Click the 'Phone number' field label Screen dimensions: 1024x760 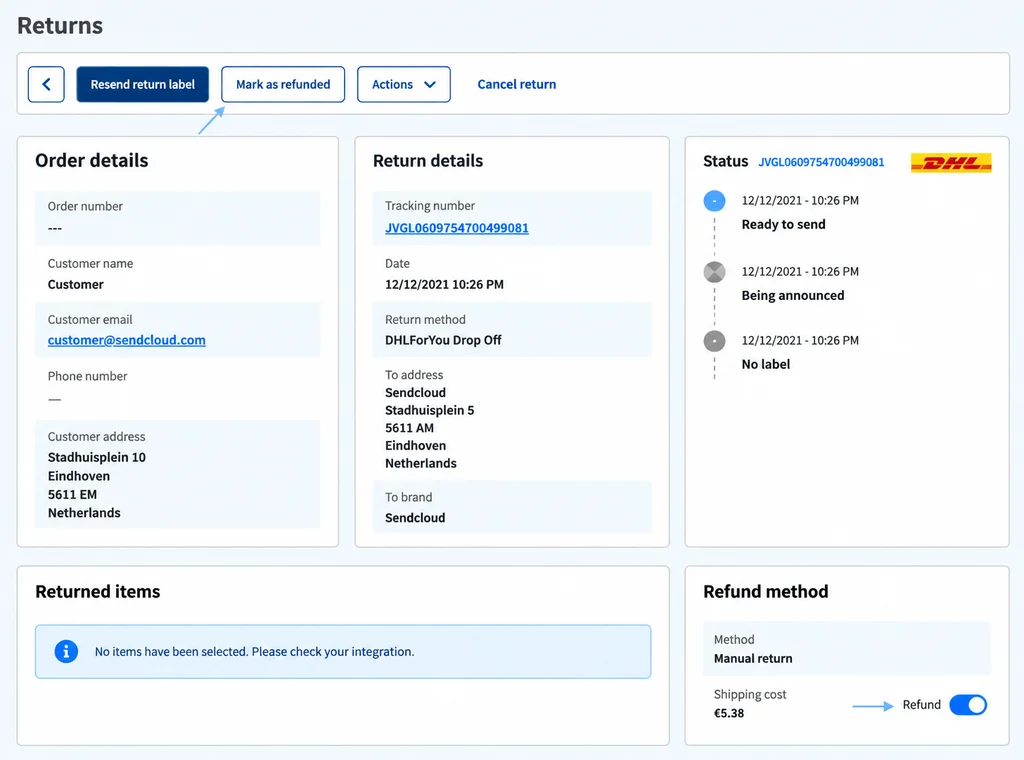coord(88,376)
